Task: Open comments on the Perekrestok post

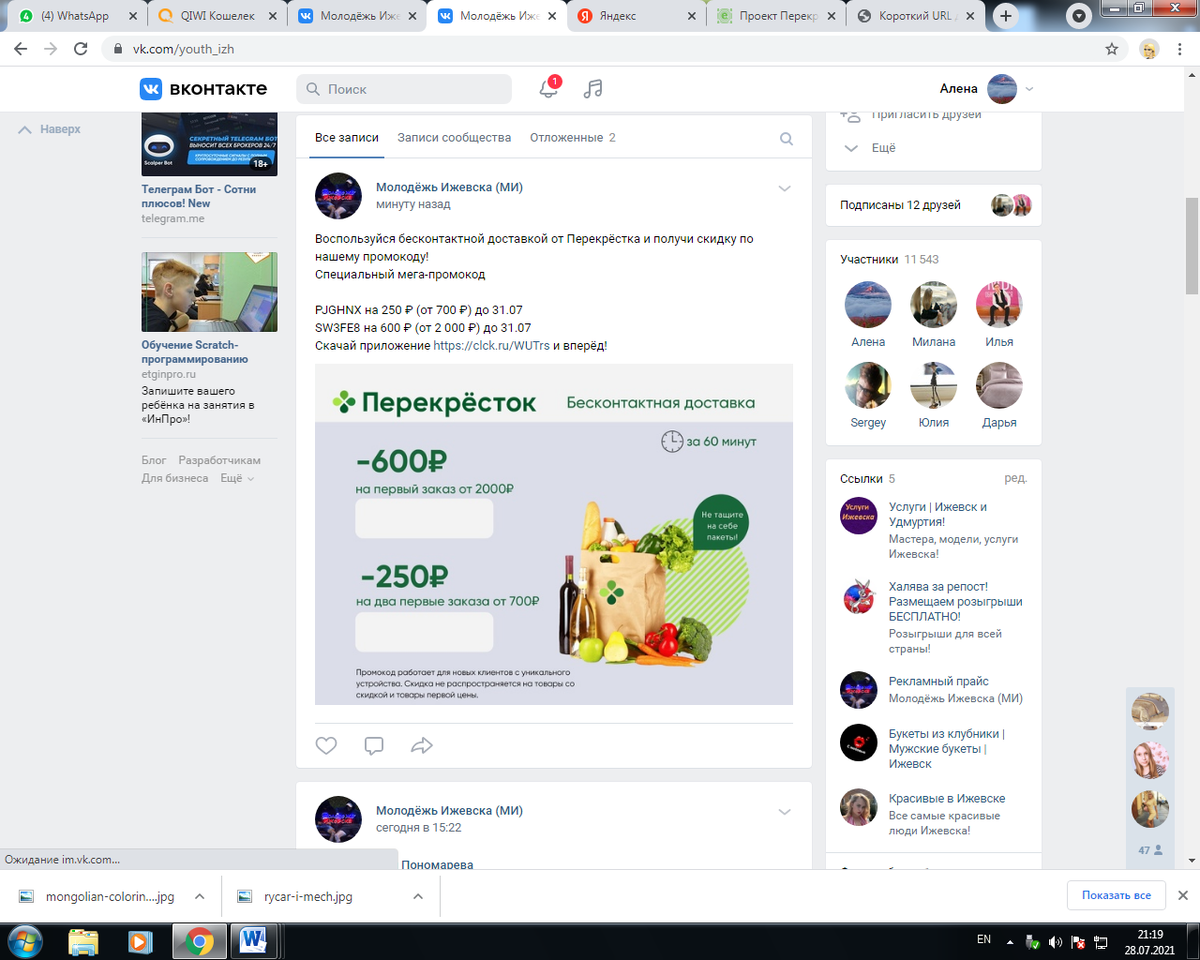Action: (374, 745)
